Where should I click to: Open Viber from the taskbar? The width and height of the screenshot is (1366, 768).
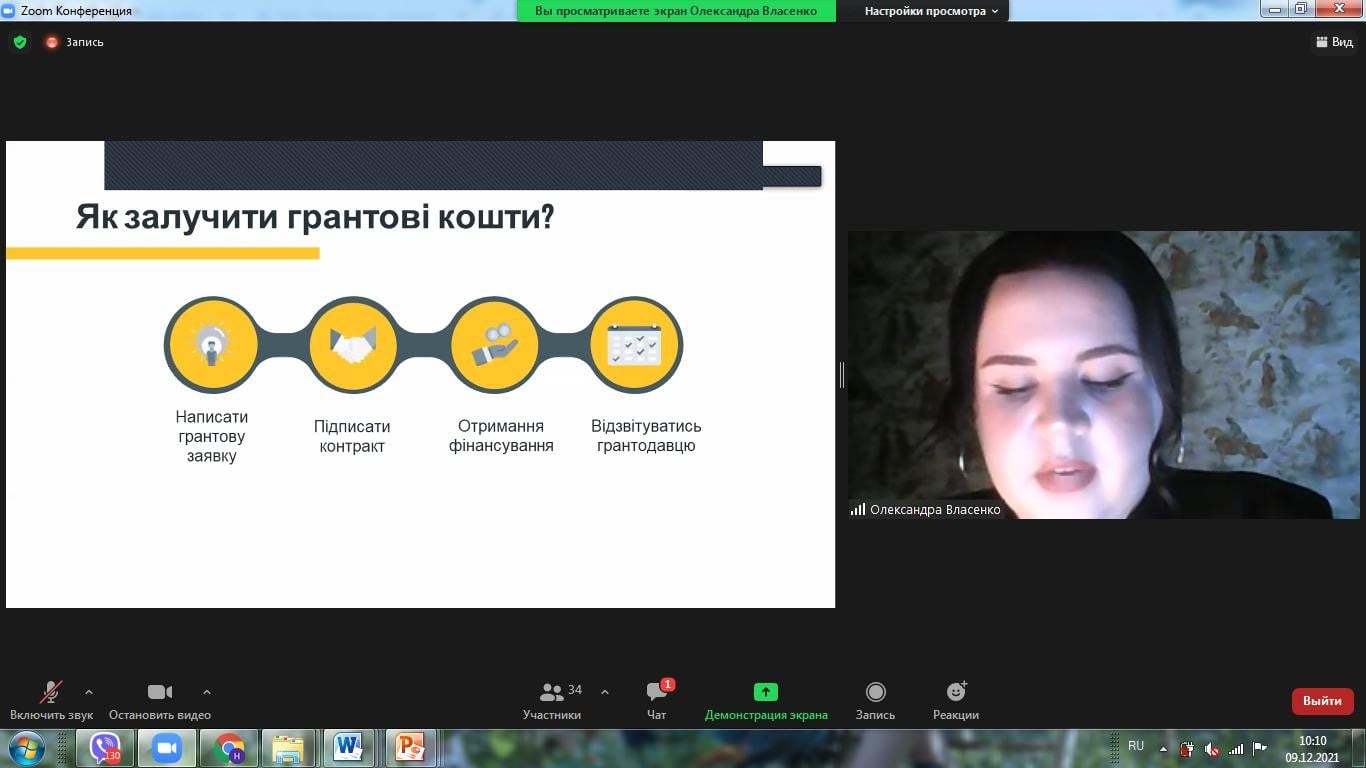[105, 748]
